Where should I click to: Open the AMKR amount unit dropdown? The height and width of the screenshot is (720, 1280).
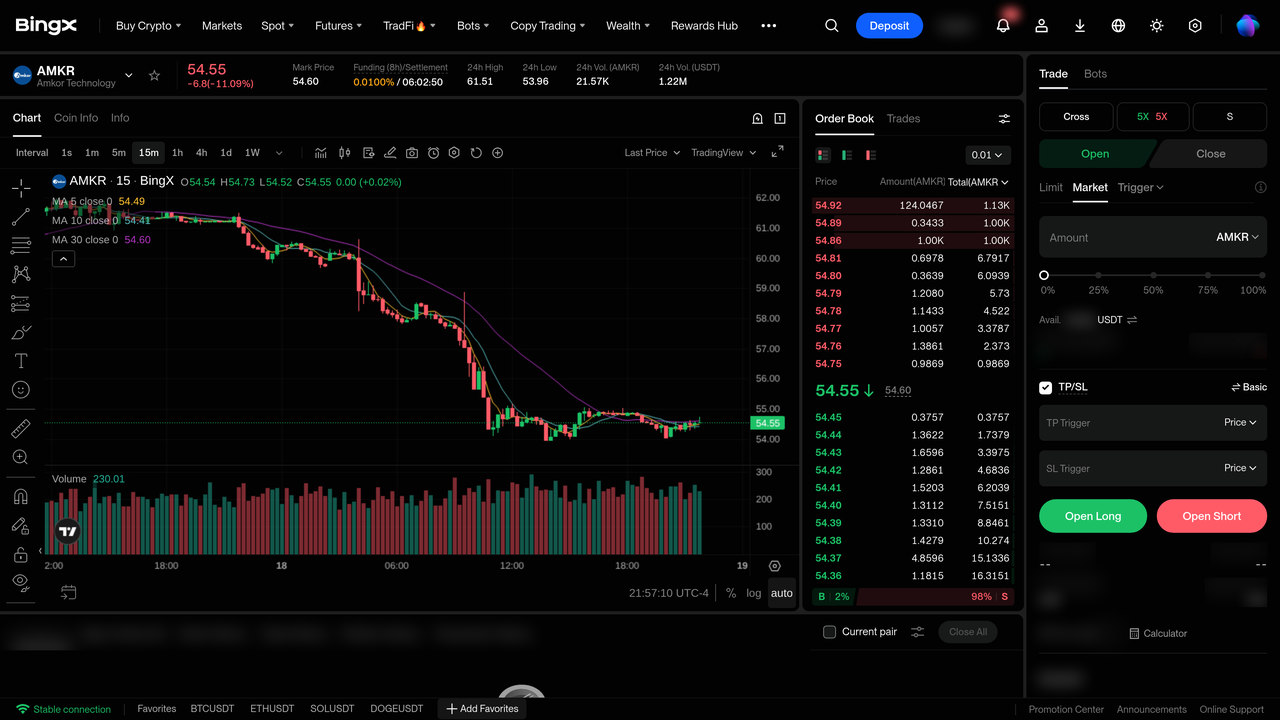coord(1237,237)
